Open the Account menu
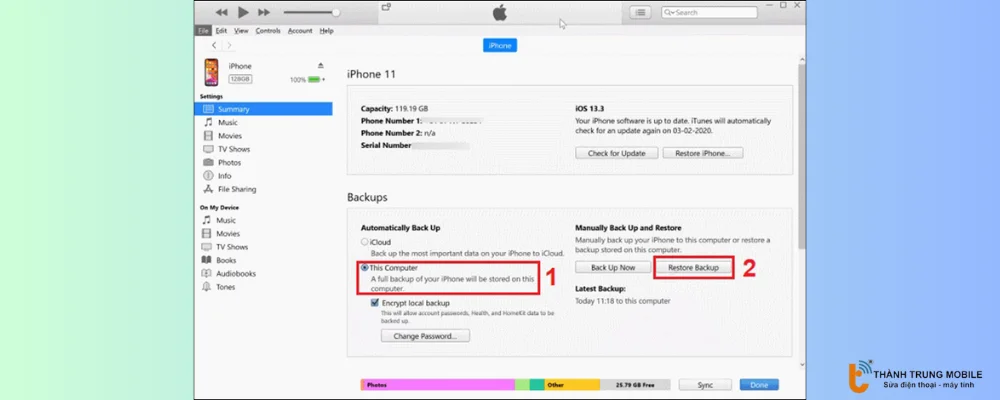 coord(300,31)
